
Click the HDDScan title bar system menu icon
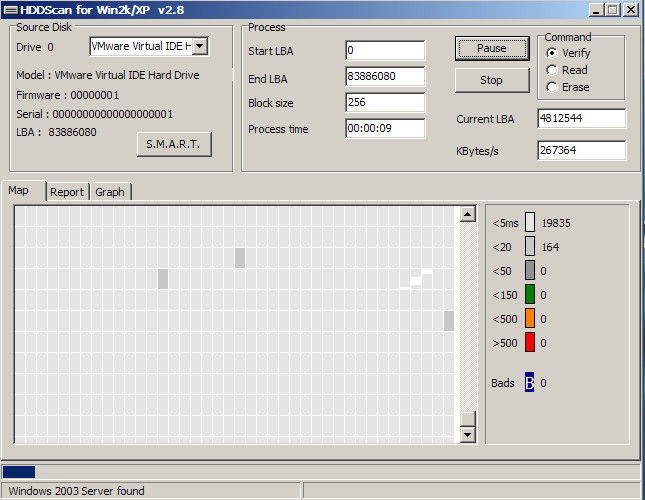click(10, 9)
